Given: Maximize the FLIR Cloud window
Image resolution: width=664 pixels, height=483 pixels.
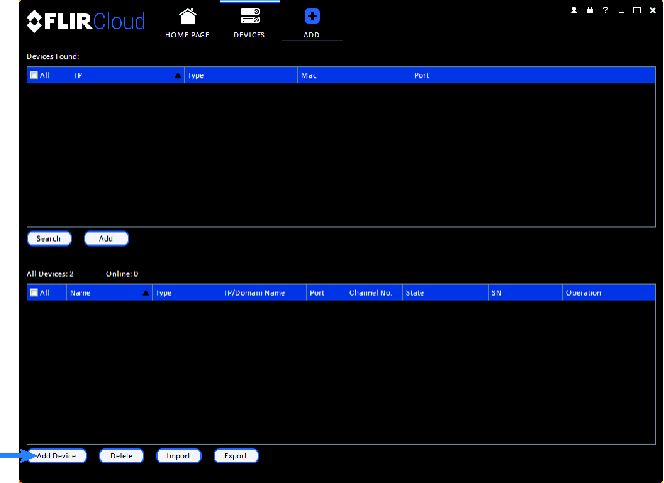Looking at the screenshot, I should 636,10.
